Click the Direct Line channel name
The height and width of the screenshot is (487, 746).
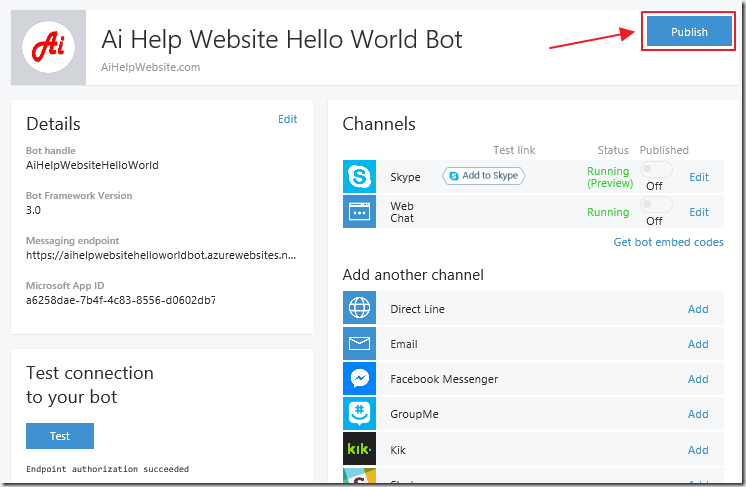coord(417,309)
